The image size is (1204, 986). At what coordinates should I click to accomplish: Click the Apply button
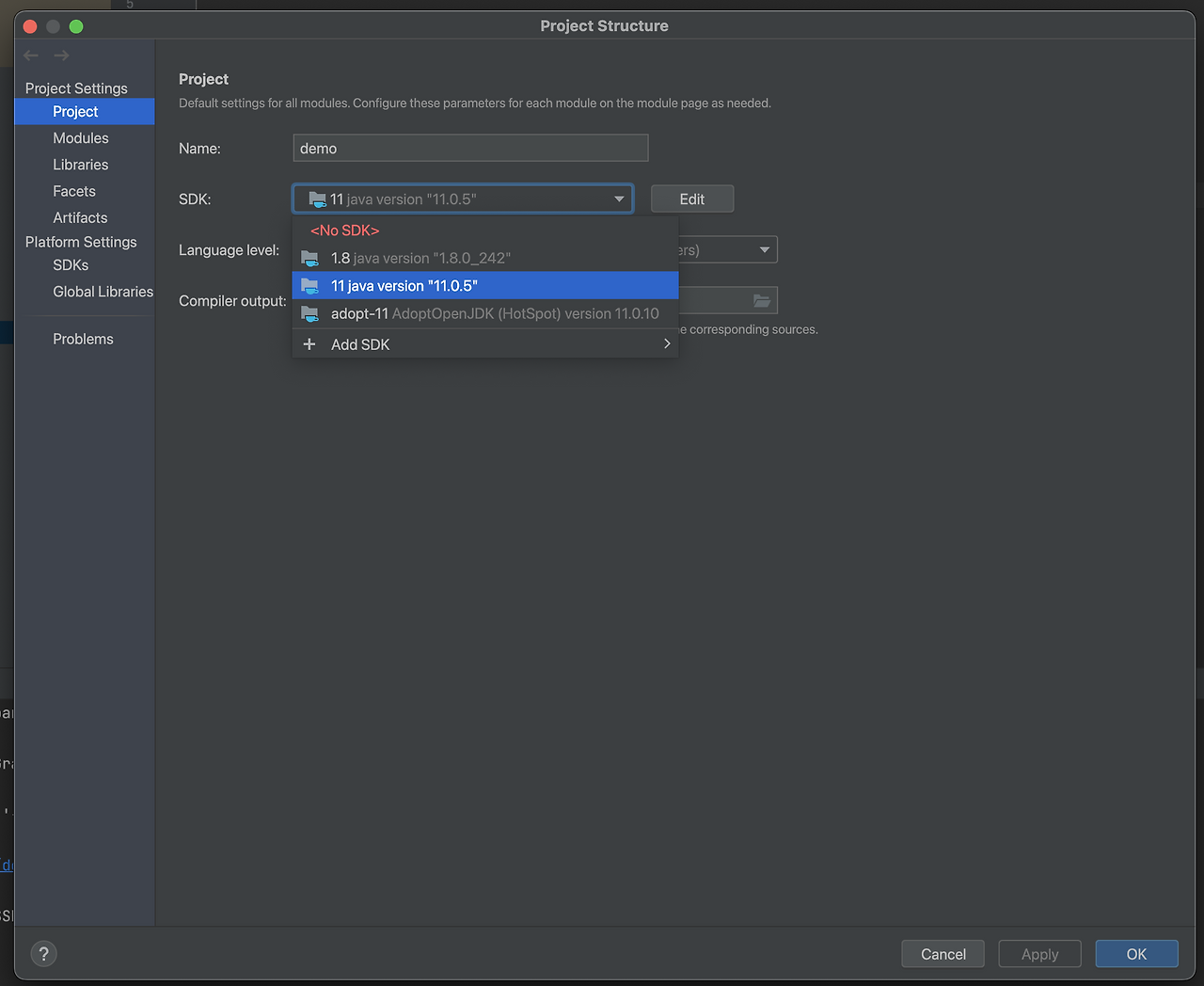point(1039,954)
